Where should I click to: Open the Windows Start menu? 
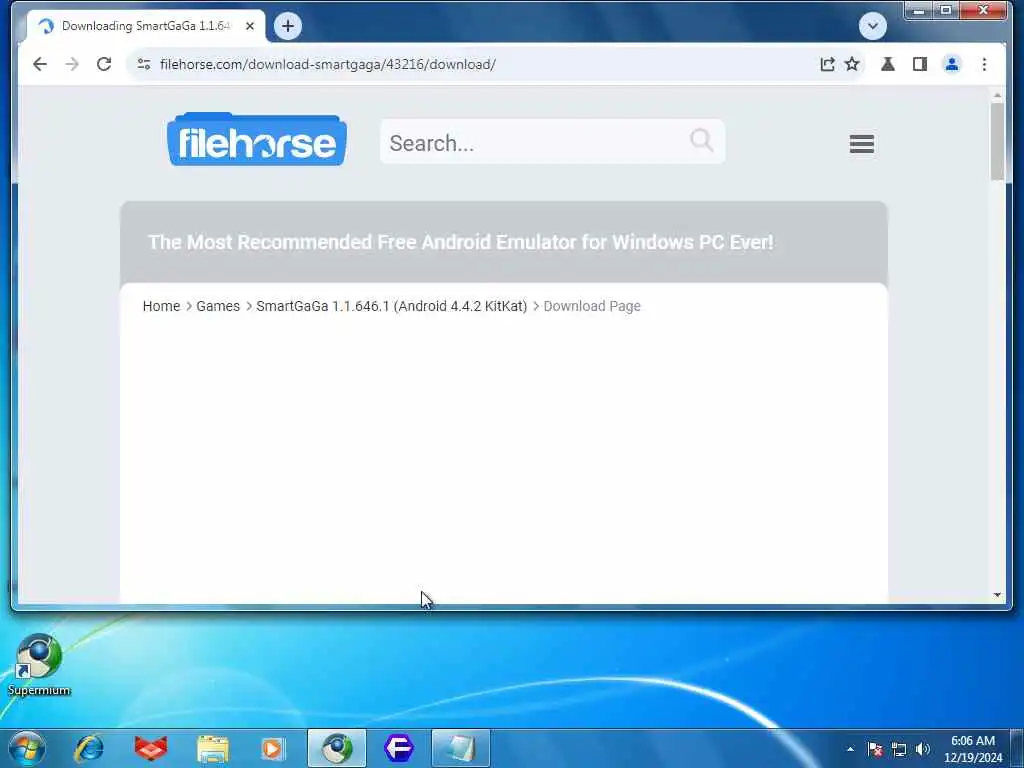tap(27, 748)
